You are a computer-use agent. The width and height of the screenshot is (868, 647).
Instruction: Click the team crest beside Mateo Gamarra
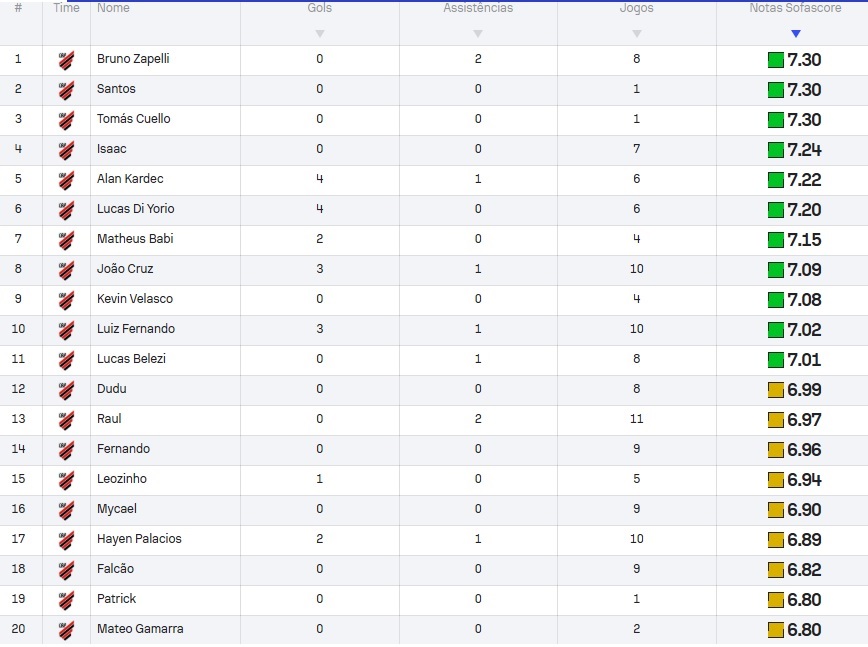pyautogui.click(x=66, y=630)
